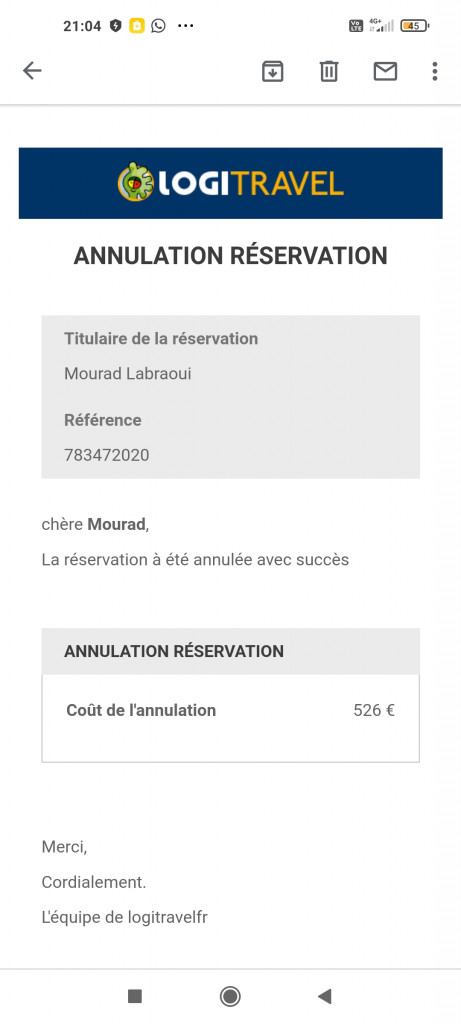The width and height of the screenshot is (461, 1024).
Task: Tap the battery indicator showing 45
Action: (x=415, y=26)
